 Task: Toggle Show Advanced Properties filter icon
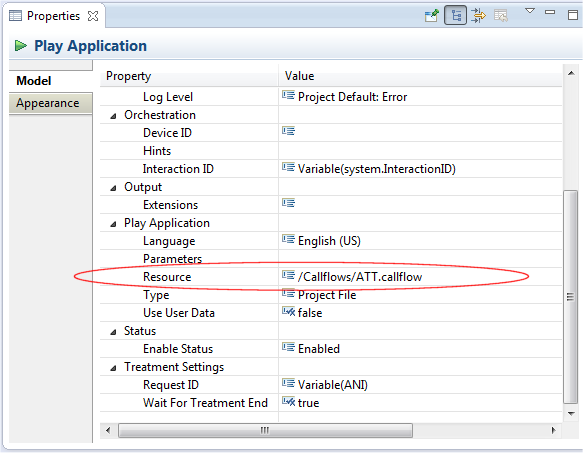[x=479, y=16]
